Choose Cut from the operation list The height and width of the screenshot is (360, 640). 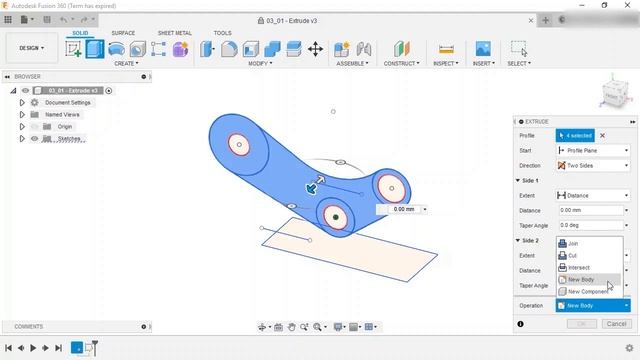[589, 256]
